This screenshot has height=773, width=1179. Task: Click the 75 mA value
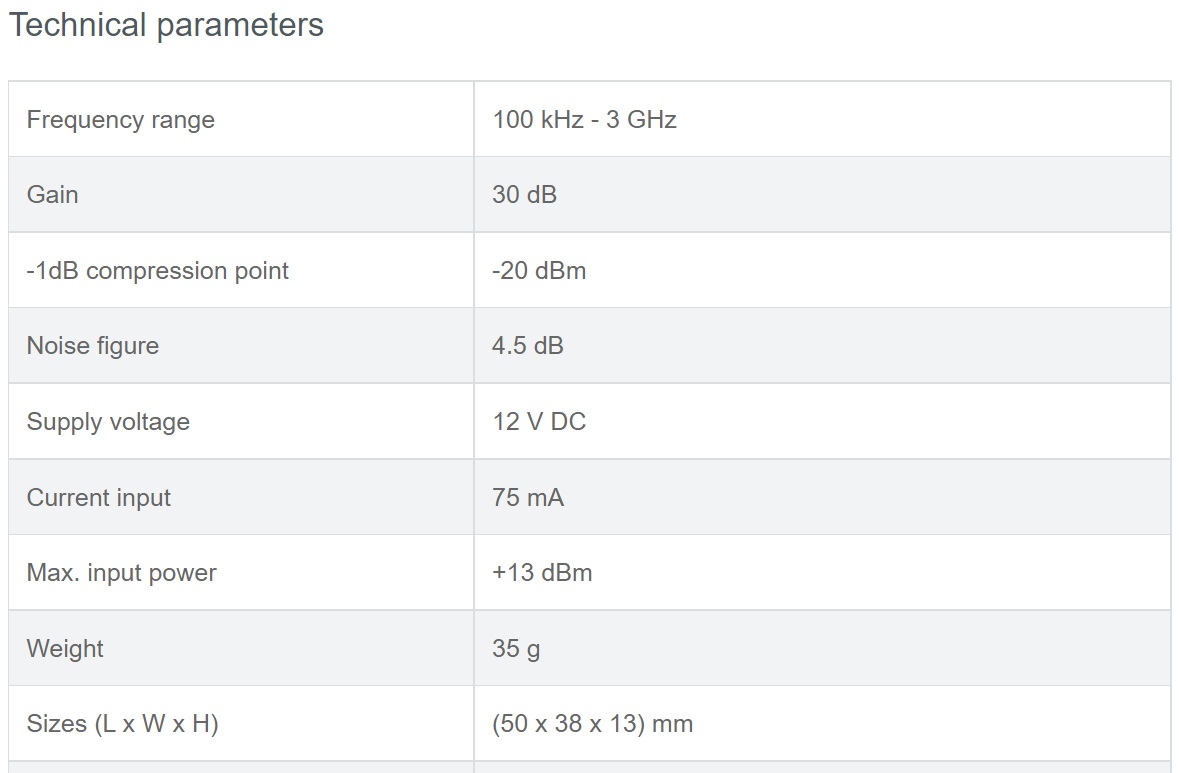tap(528, 497)
